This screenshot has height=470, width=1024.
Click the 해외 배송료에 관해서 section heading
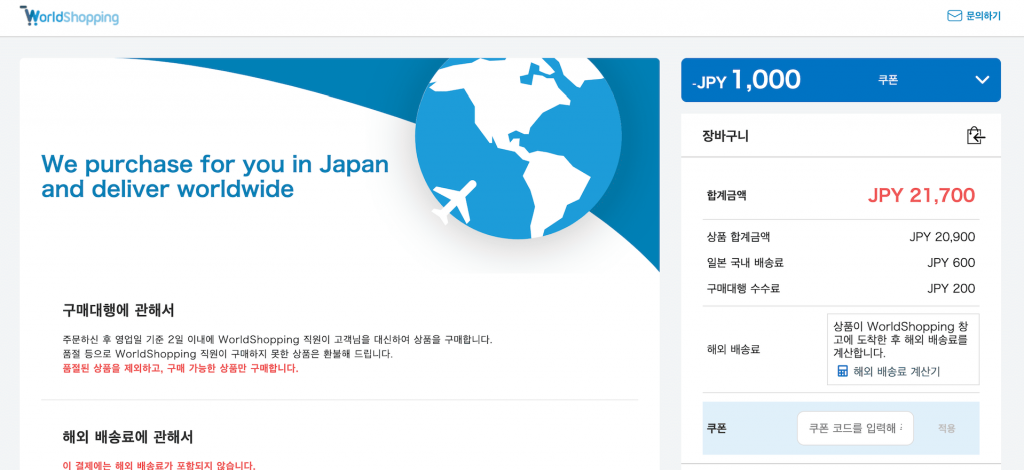coord(127,436)
